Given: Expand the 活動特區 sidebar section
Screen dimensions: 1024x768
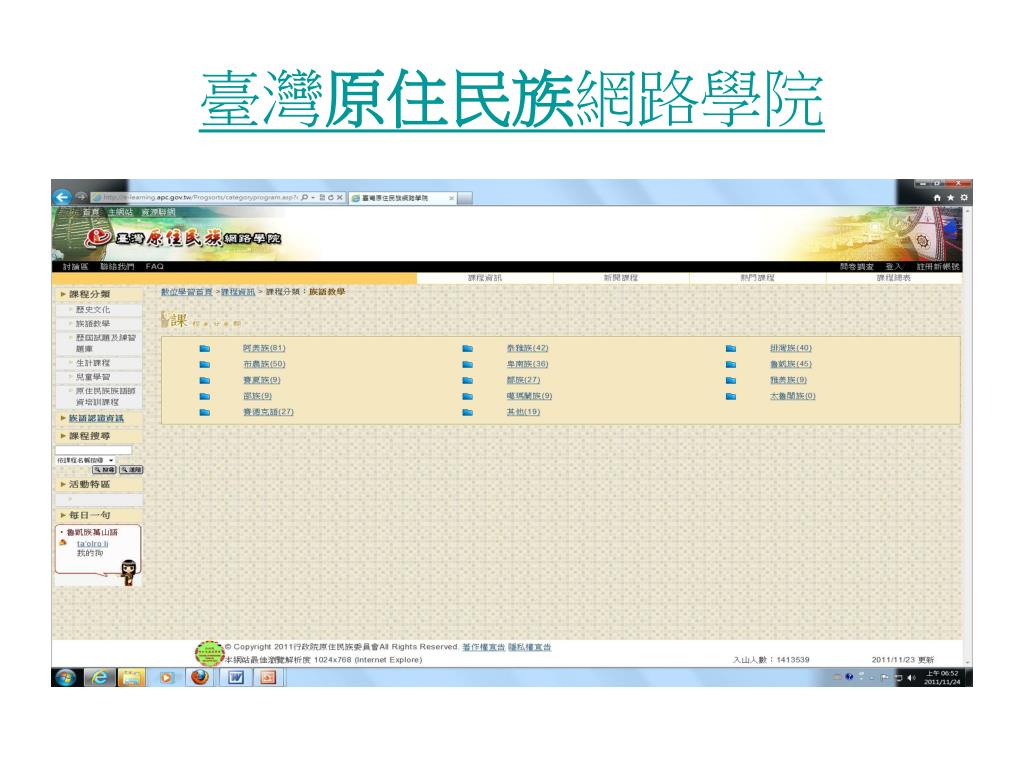Looking at the screenshot, I should coord(98,485).
